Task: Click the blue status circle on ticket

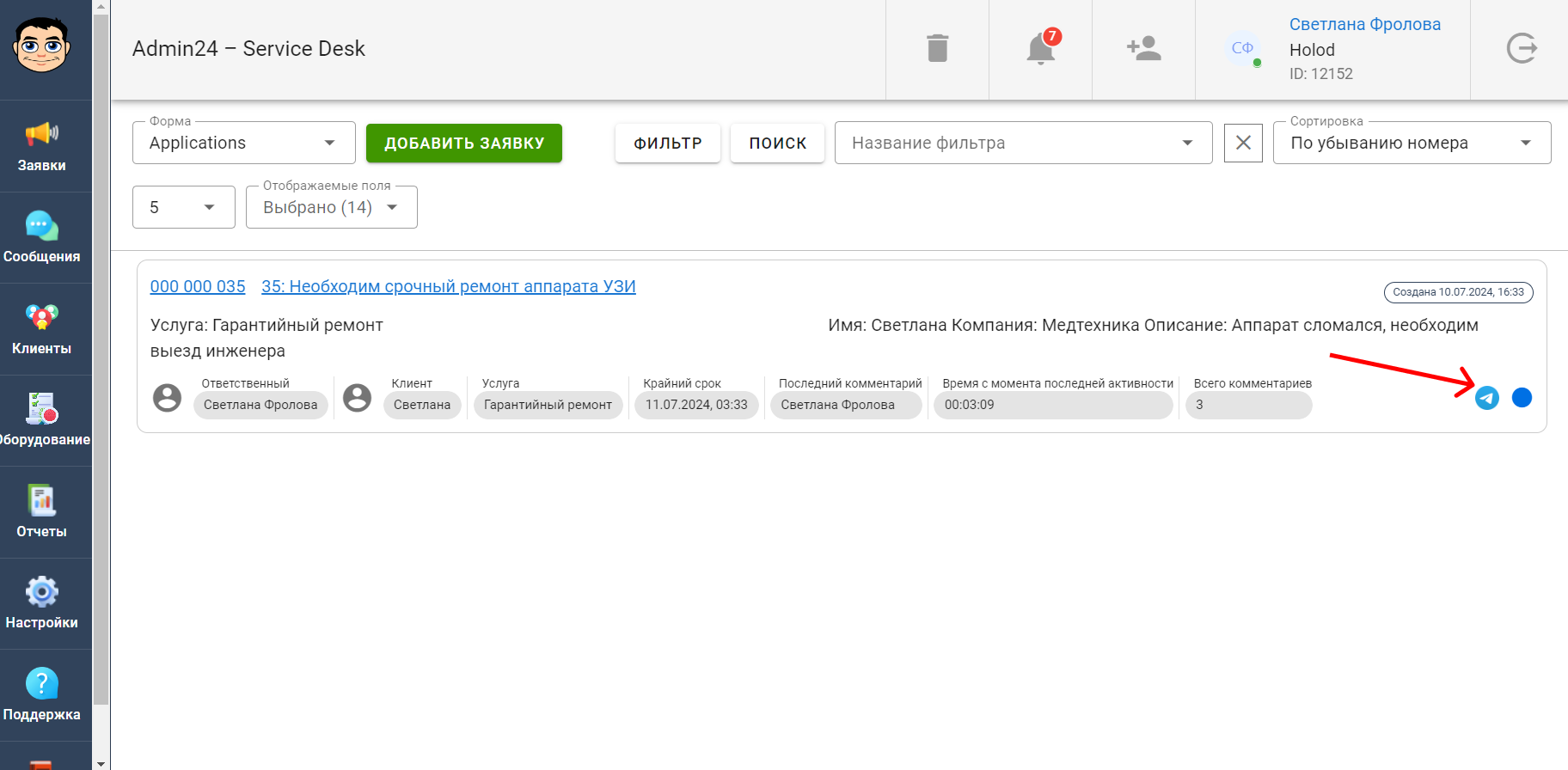Action: tap(1522, 397)
